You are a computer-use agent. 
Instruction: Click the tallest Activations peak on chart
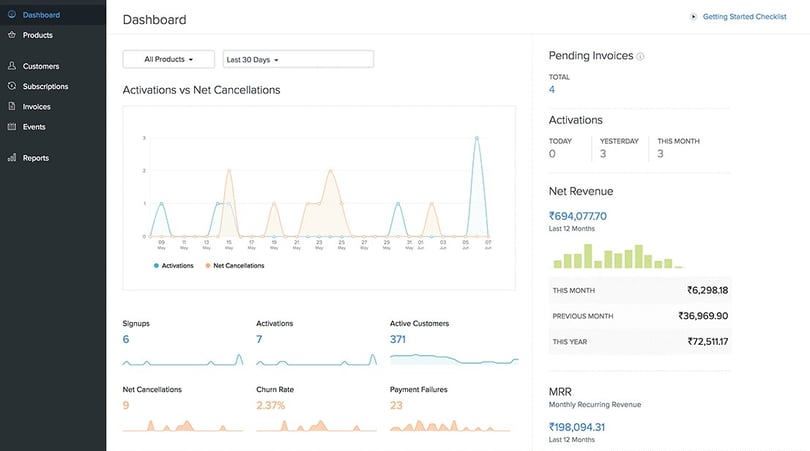(x=477, y=138)
